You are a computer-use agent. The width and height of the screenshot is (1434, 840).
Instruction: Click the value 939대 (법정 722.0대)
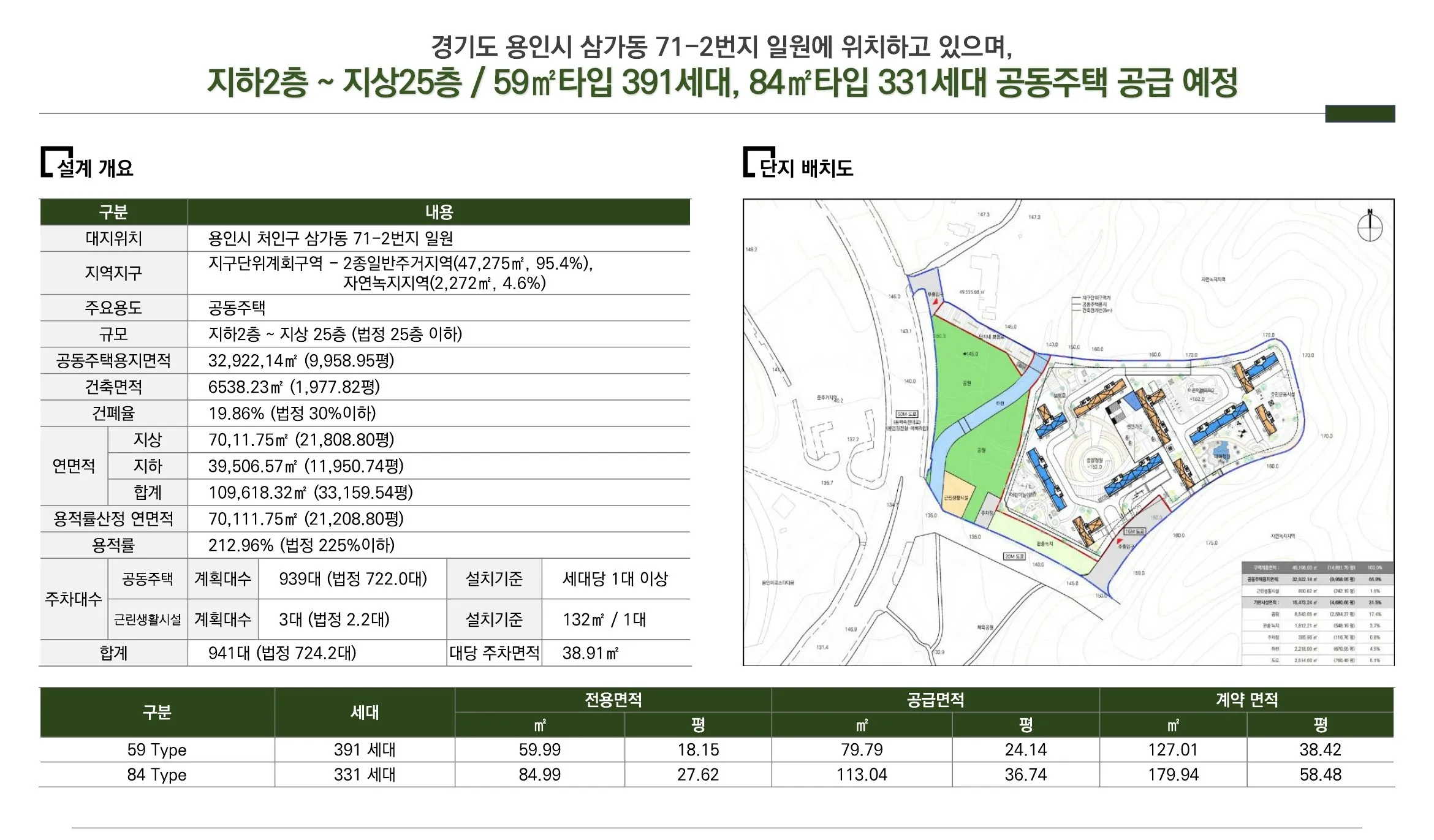click(x=353, y=578)
